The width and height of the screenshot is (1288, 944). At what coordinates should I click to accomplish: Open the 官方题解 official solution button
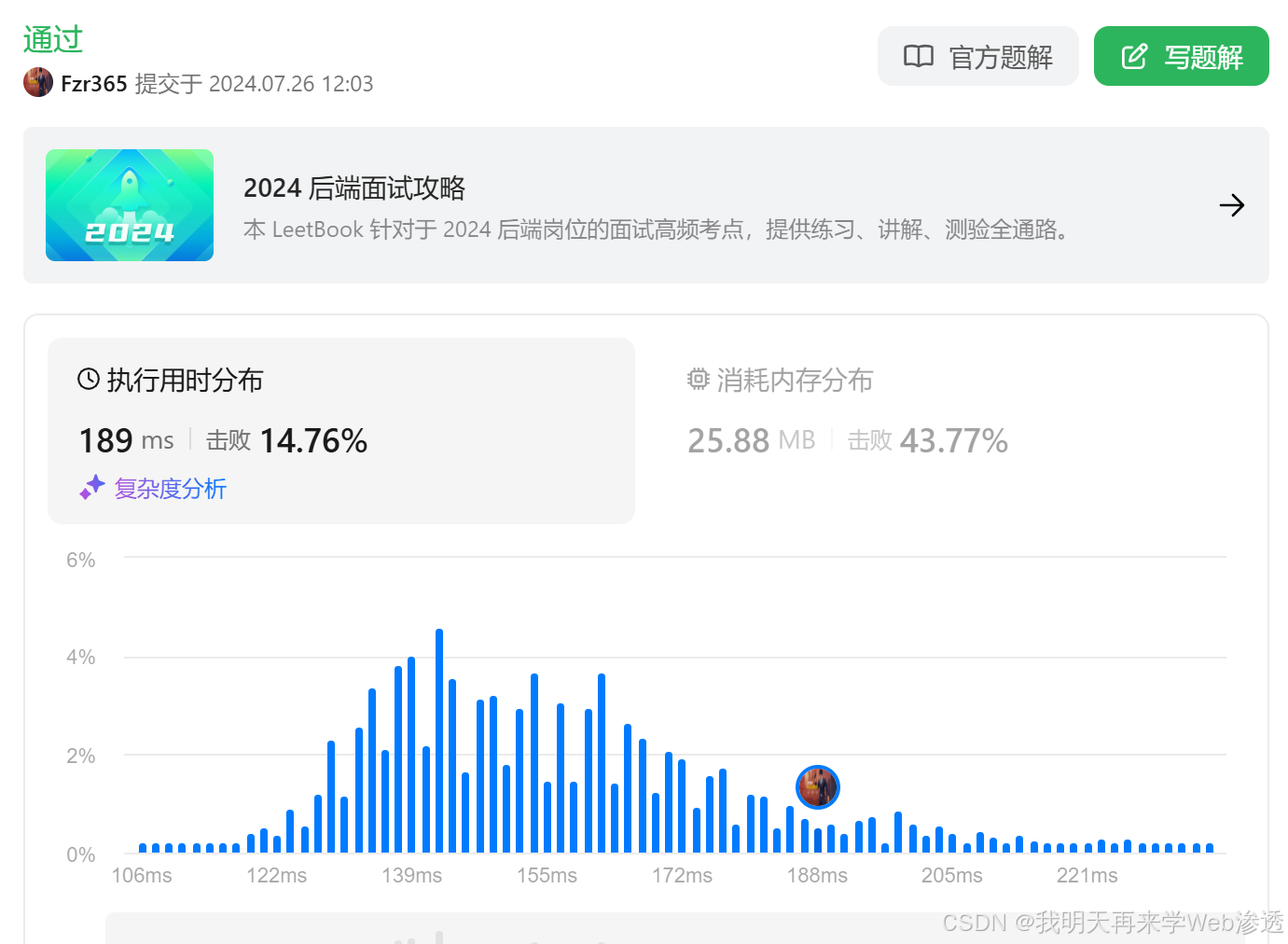pos(977,56)
